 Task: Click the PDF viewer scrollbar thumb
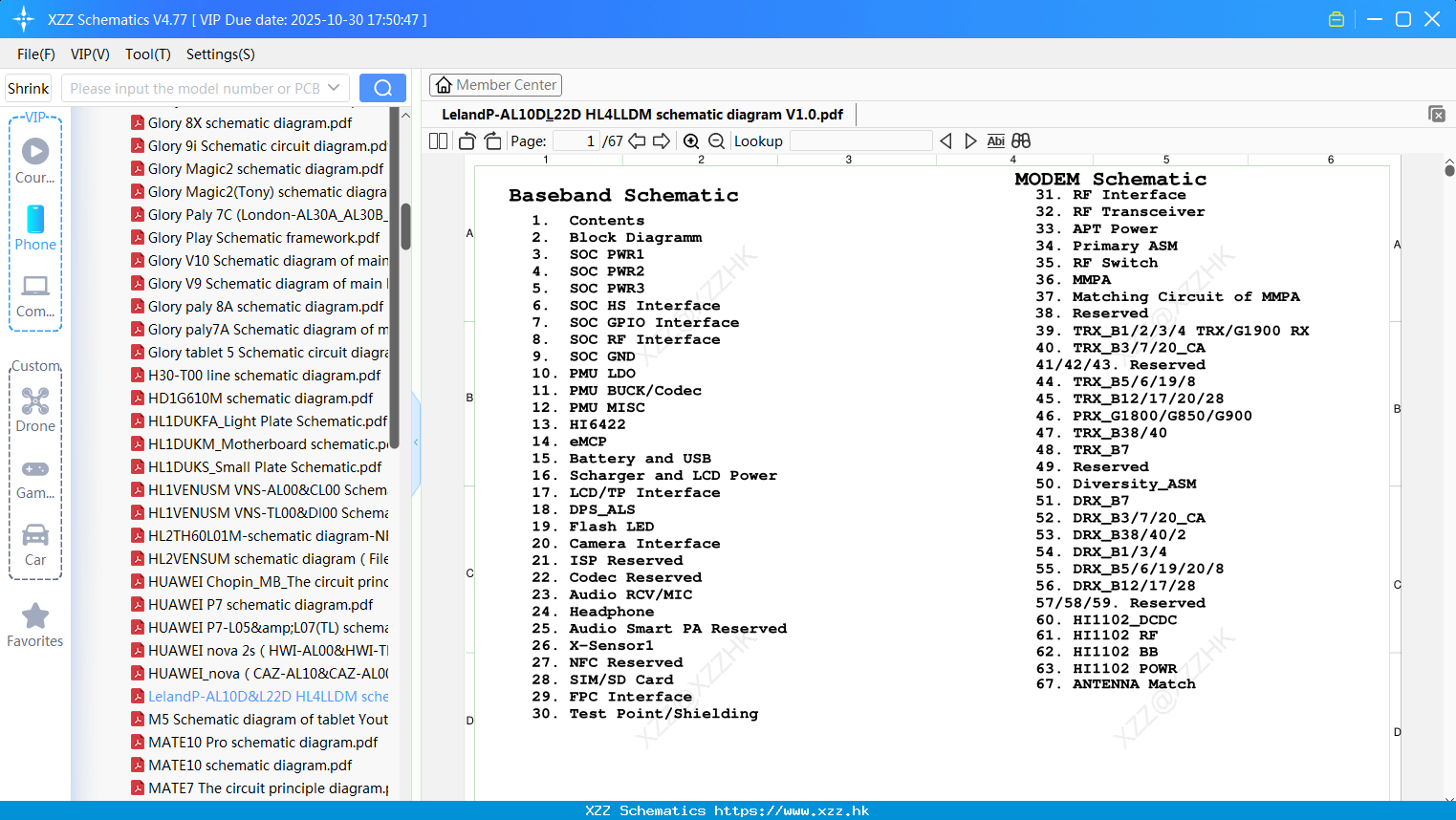[x=1449, y=171]
